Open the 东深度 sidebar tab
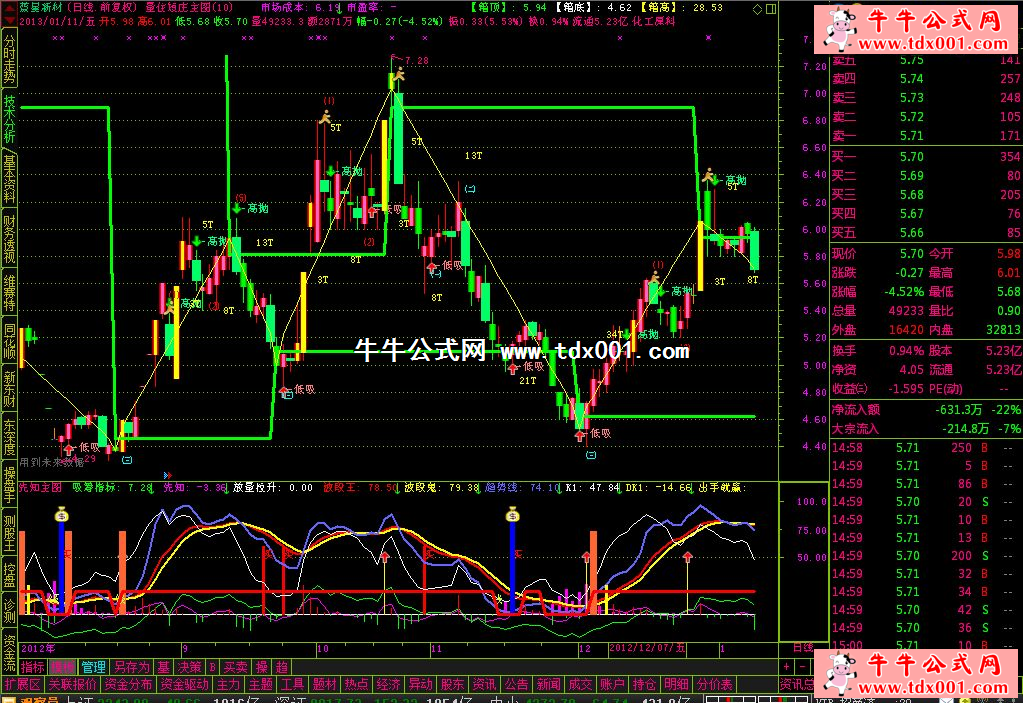The width and height of the screenshot is (1023, 703). click(9, 437)
